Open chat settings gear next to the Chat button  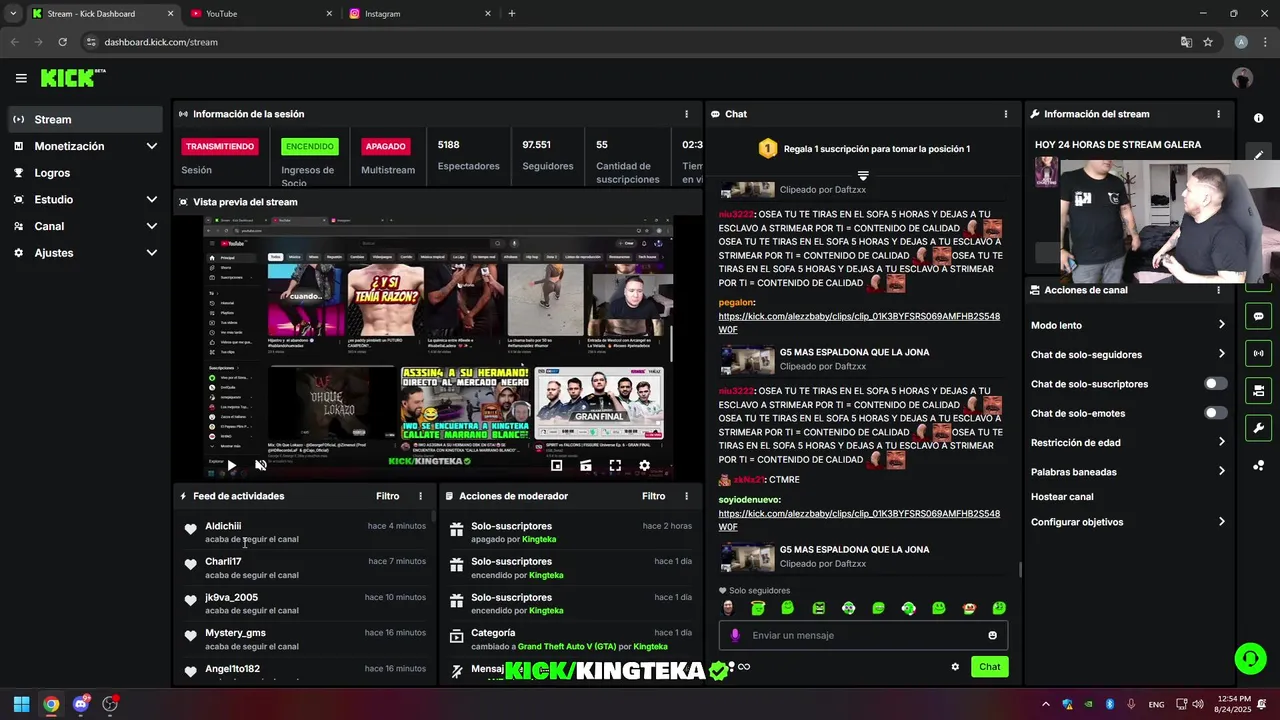click(x=955, y=667)
